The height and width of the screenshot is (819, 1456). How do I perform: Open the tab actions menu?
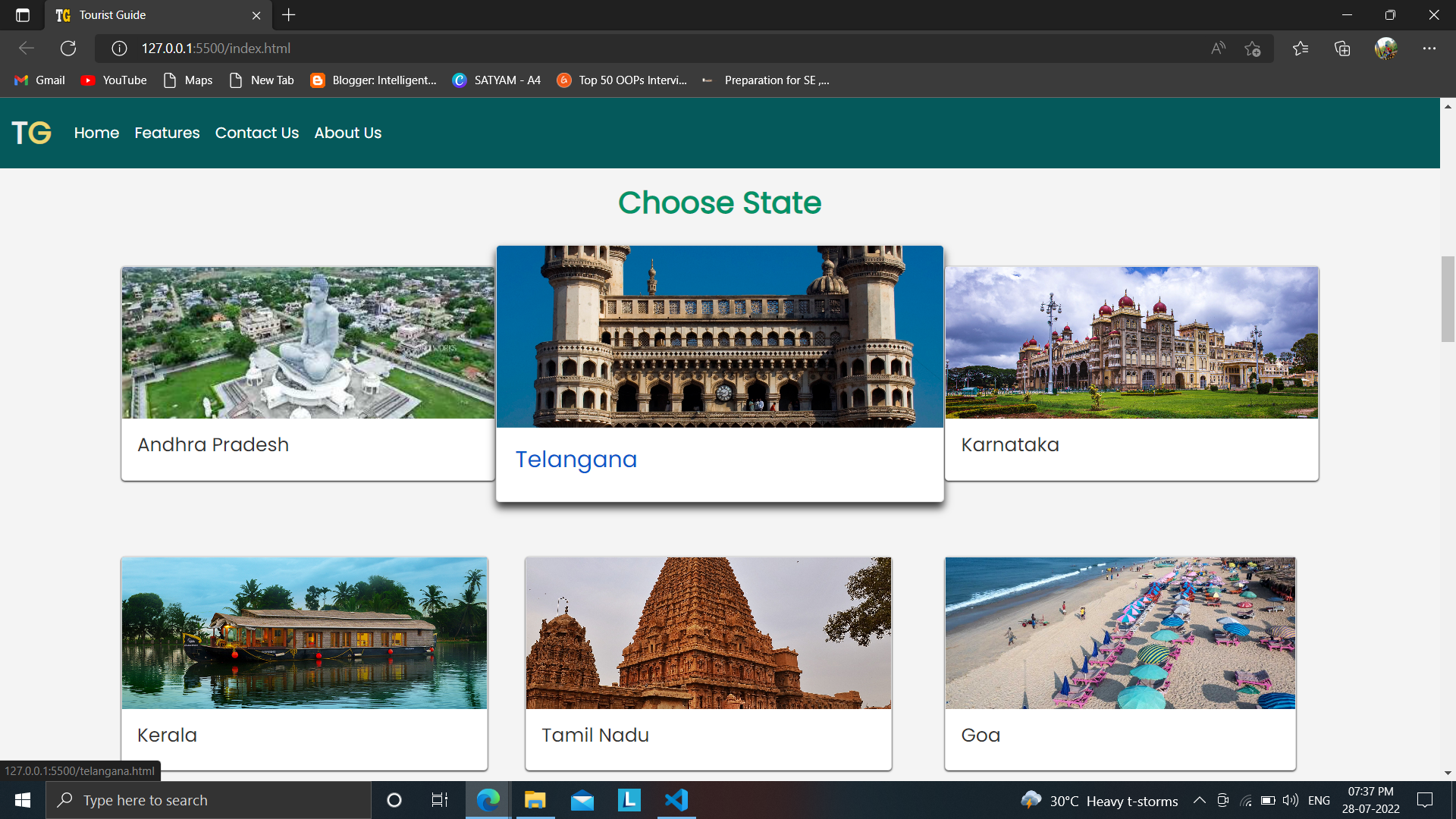pos(22,14)
